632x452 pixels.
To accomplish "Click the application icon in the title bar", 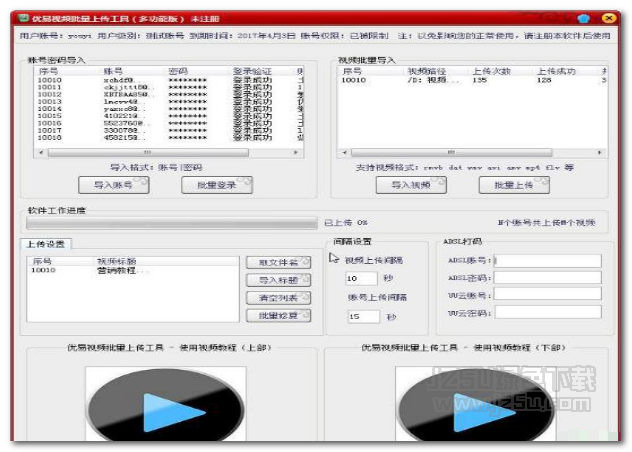I will click(x=24, y=19).
